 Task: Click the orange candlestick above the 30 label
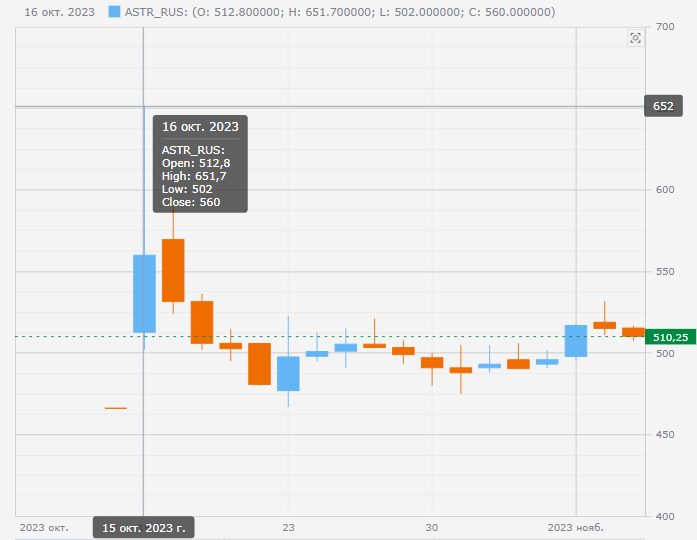432,362
